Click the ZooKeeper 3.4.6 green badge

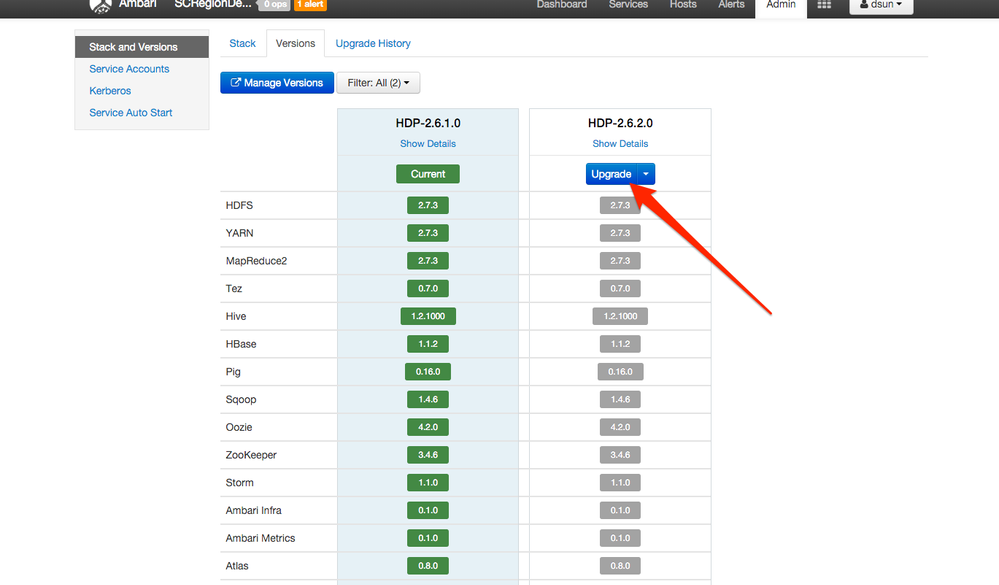pos(428,455)
